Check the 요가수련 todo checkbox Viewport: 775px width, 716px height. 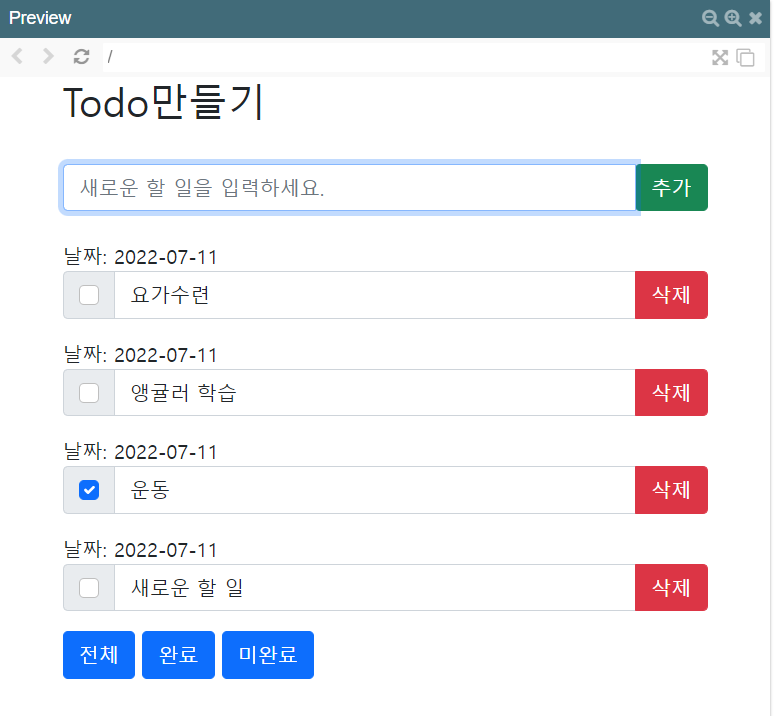[x=89, y=295]
